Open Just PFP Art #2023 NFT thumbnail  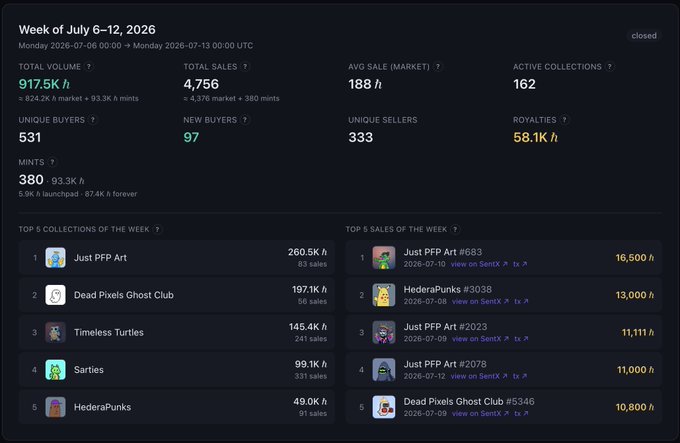[384, 332]
